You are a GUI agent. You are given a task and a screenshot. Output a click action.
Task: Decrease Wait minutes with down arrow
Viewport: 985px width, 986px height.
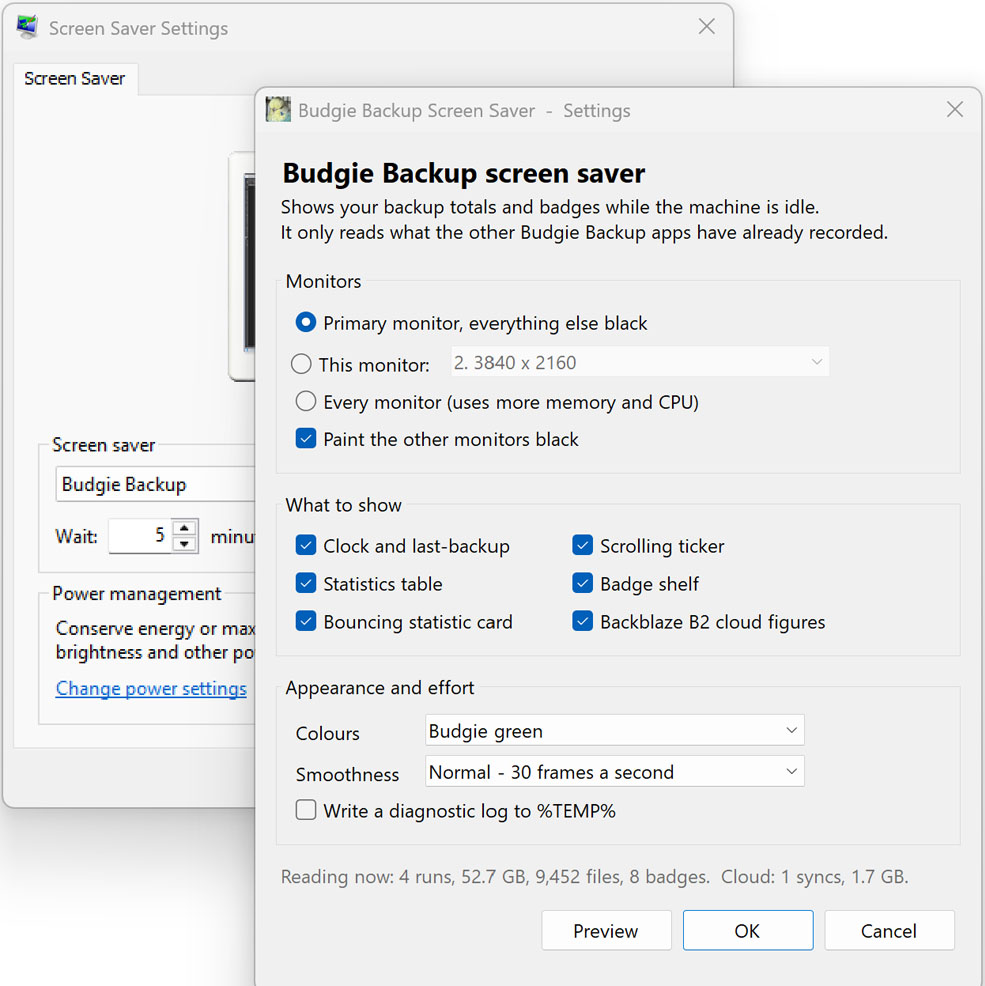click(x=184, y=544)
